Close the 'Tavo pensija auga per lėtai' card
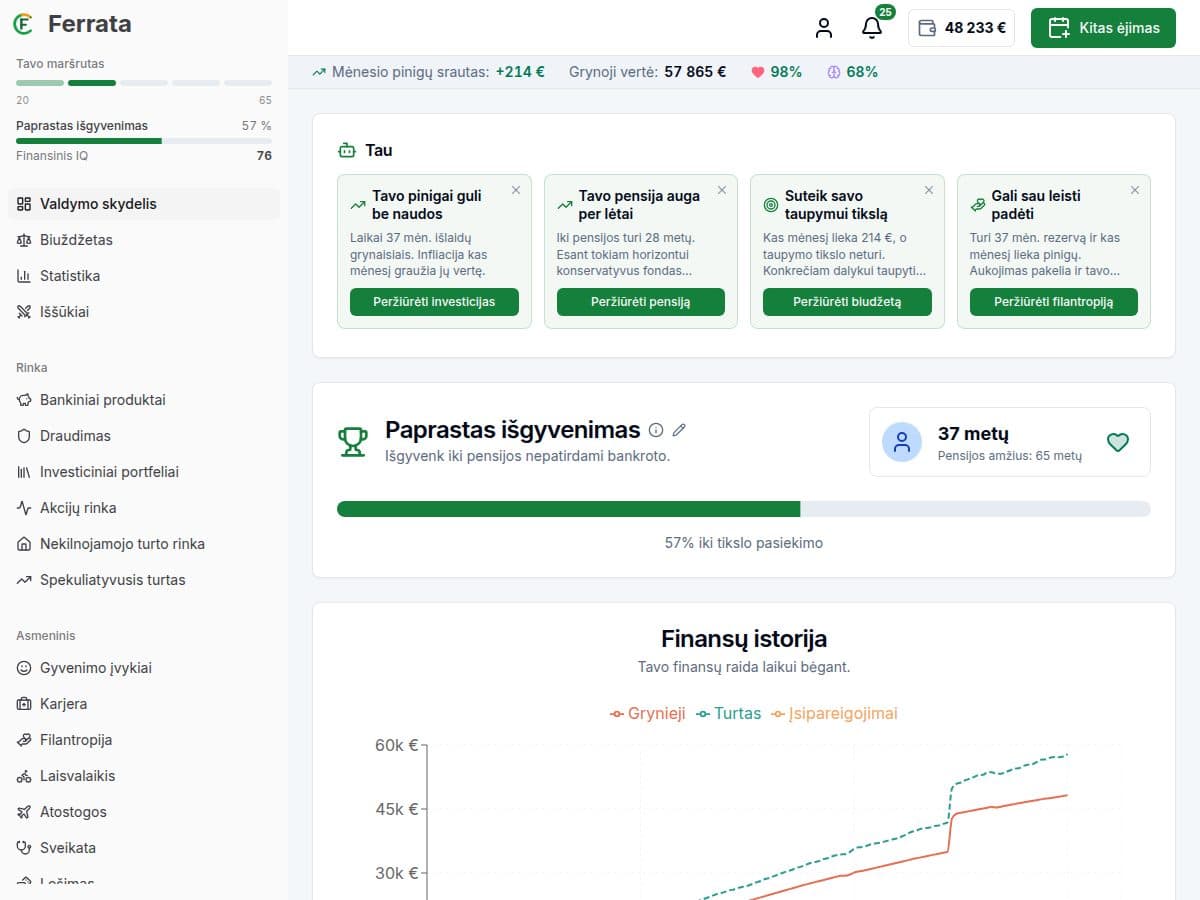Viewport: 1200px width, 900px height. tap(722, 190)
